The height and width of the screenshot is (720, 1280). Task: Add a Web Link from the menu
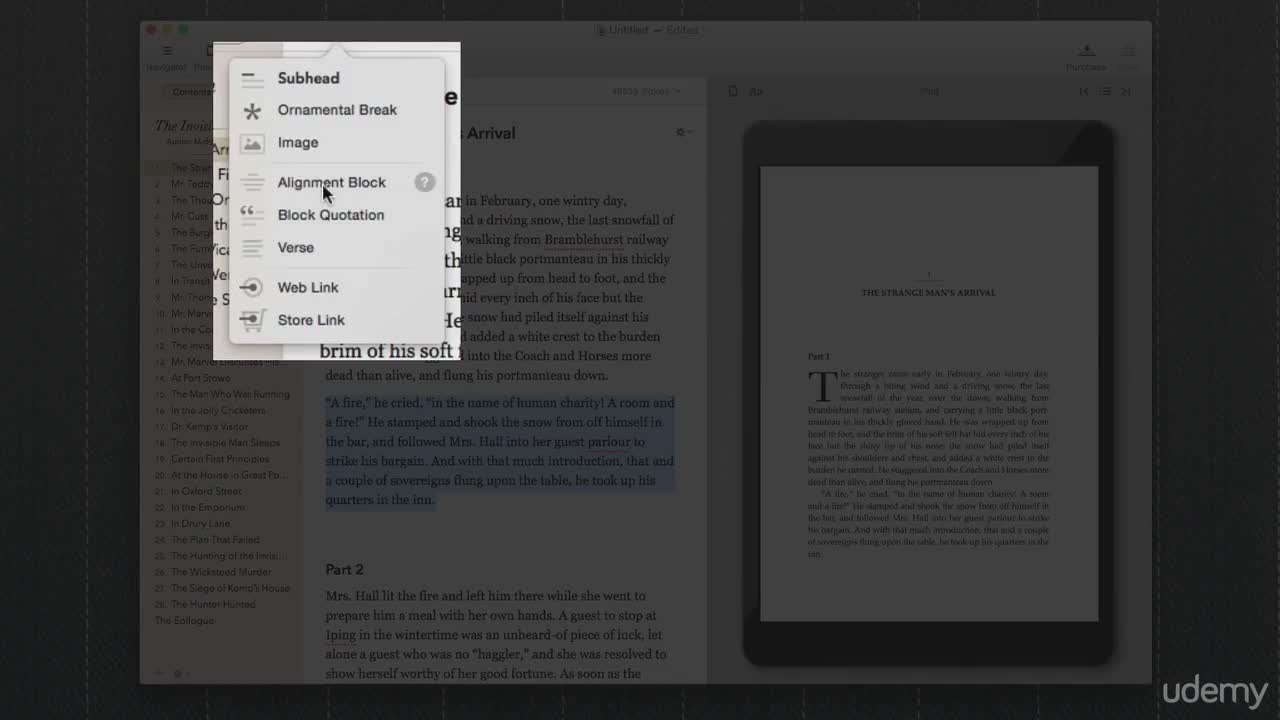[x=308, y=287]
